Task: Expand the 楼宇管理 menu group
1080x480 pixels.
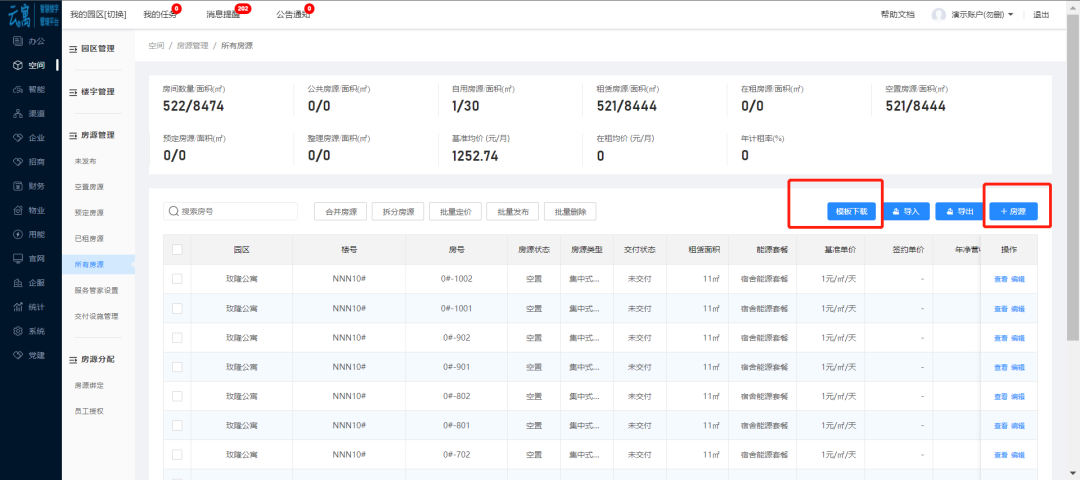Action: tap(92, 92)
